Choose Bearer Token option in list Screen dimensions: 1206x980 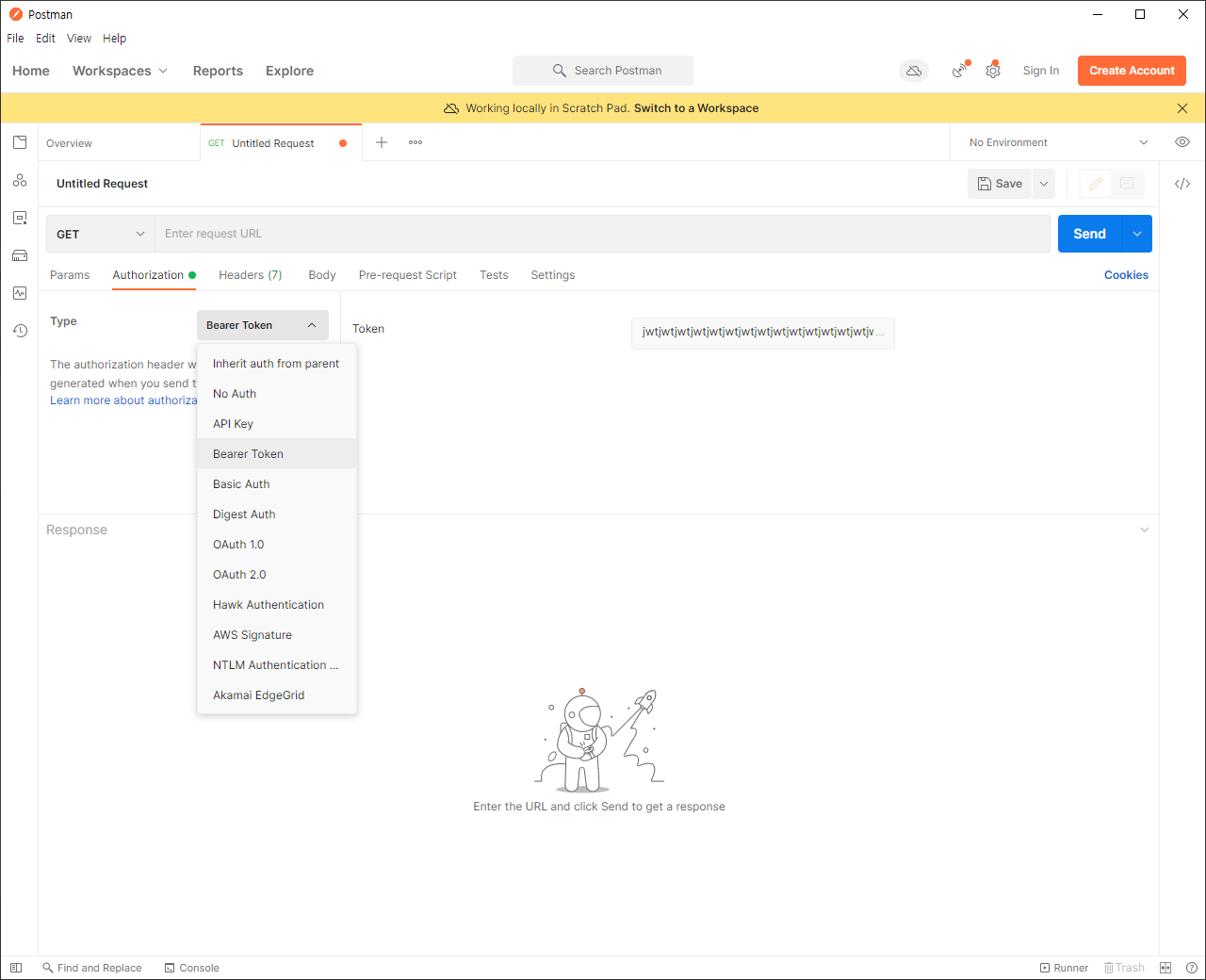tap(277, 454)
